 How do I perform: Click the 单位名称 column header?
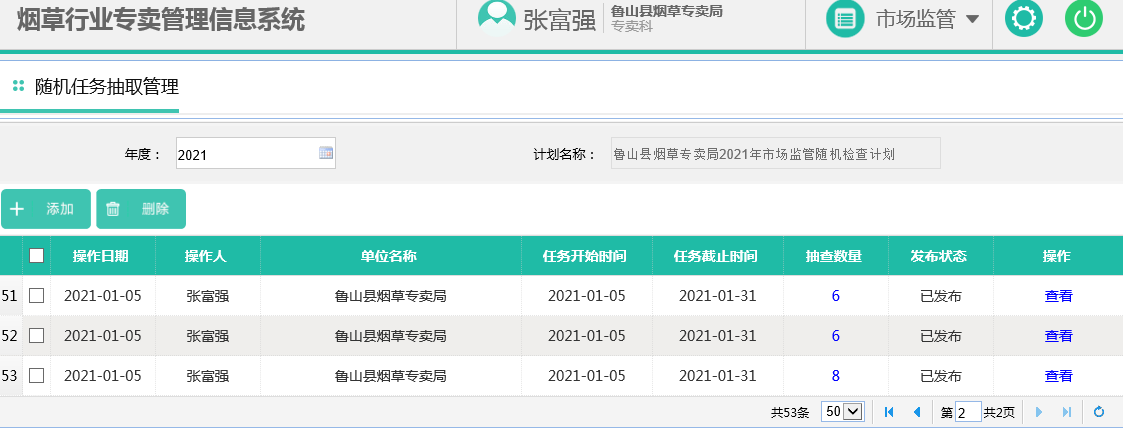[x=389, y=256]
